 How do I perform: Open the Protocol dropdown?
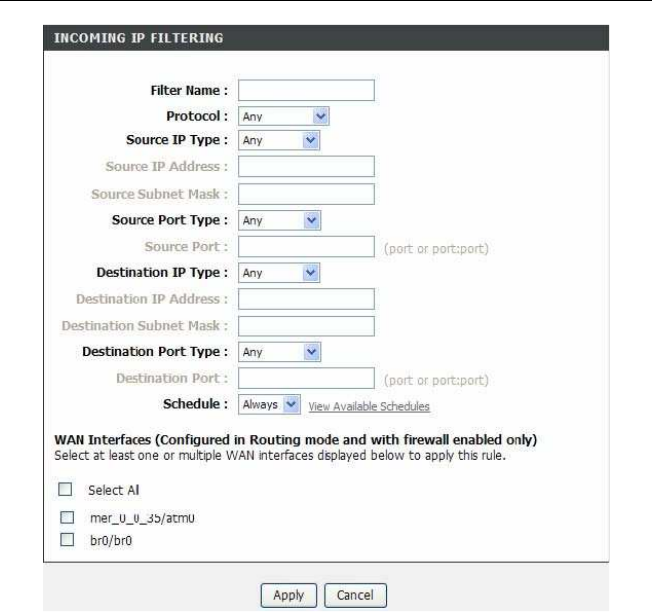tap(284, 116)
